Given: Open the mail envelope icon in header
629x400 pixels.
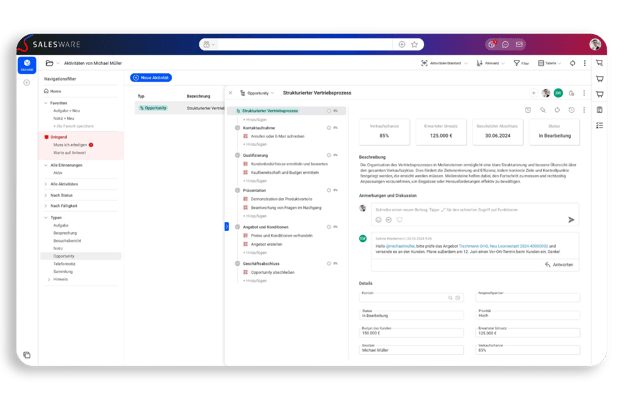Looking at the screenshot, I should click(x=519, y=45).
